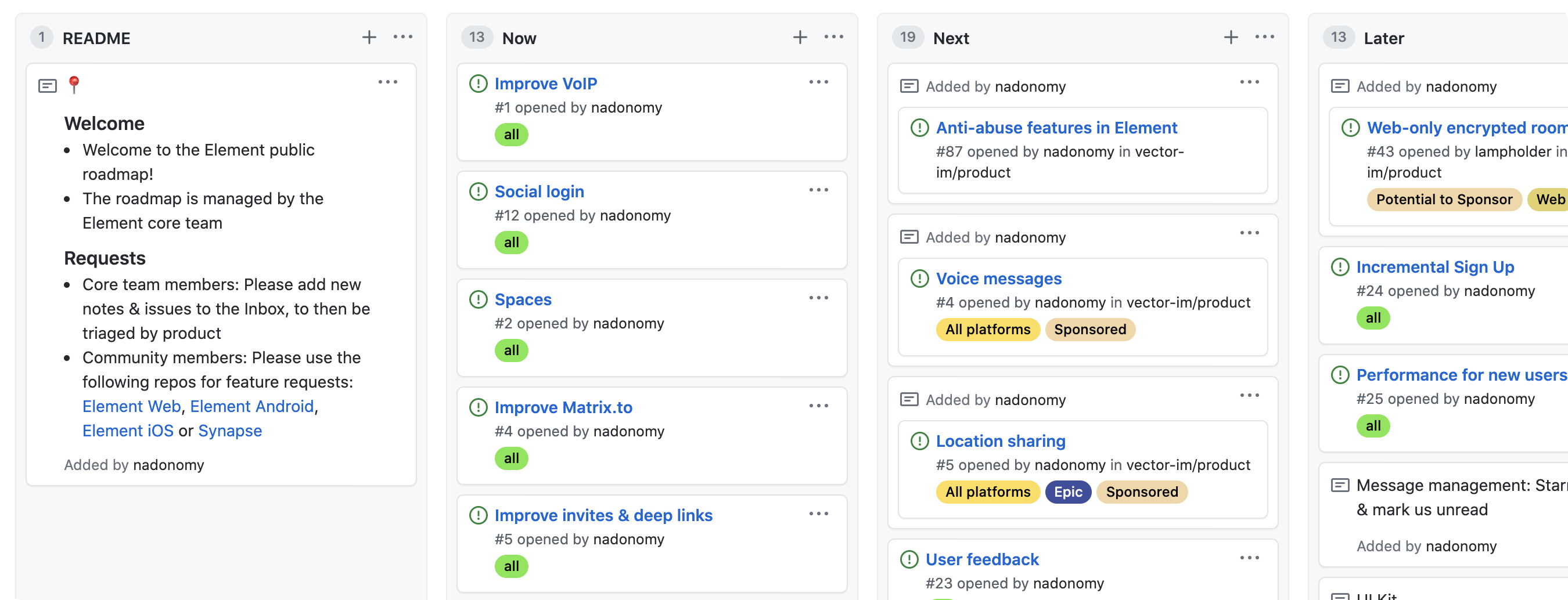Open the Improve Matrix.to issue
The height and width of the screenshot is (600, 1568).
[x=563, y=407]
